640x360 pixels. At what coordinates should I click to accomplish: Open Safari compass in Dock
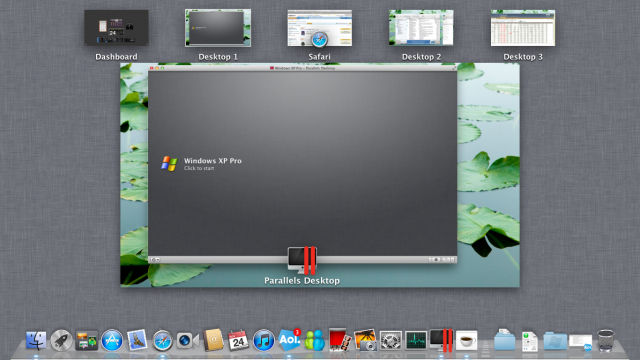point(162,340)
